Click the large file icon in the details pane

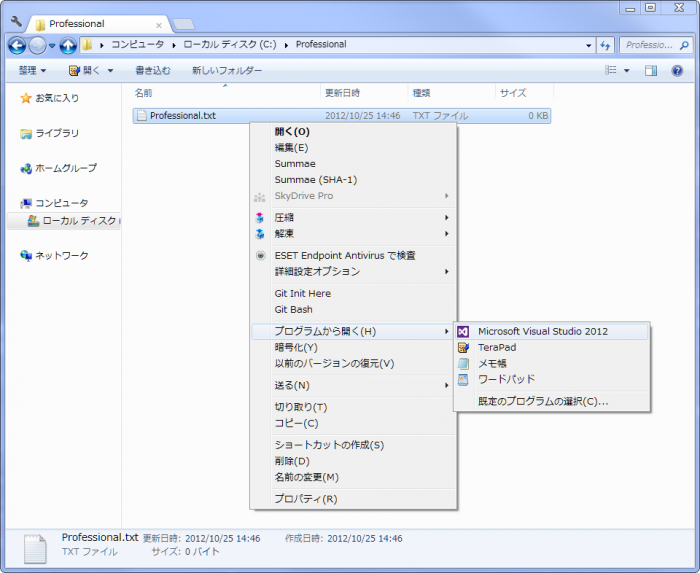point(35,548)
